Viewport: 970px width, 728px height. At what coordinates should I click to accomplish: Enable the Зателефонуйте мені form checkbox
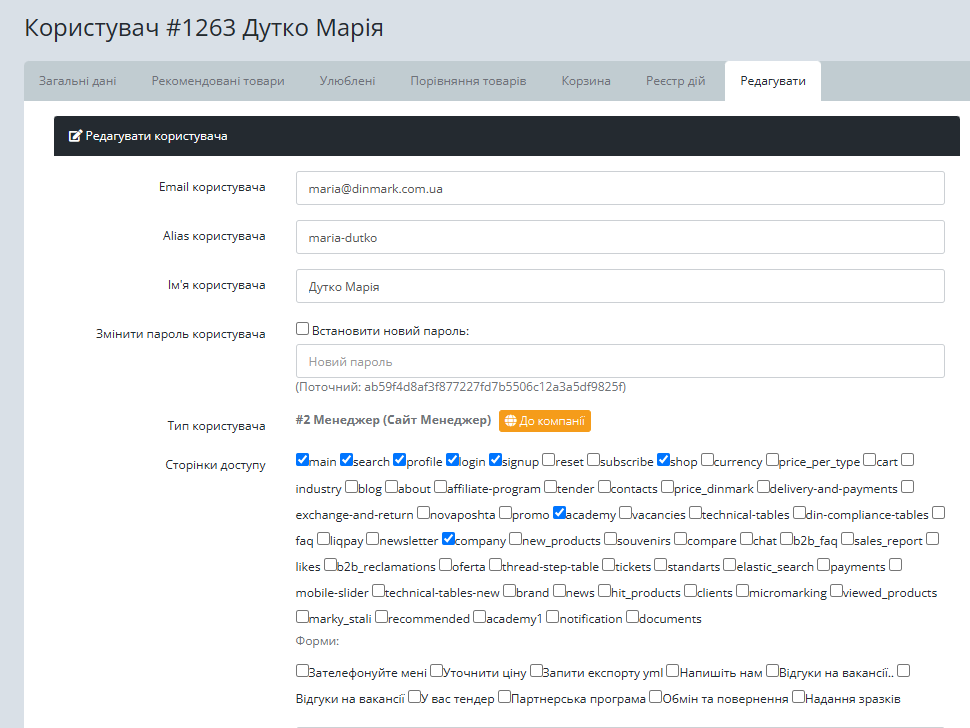(303, 671)
